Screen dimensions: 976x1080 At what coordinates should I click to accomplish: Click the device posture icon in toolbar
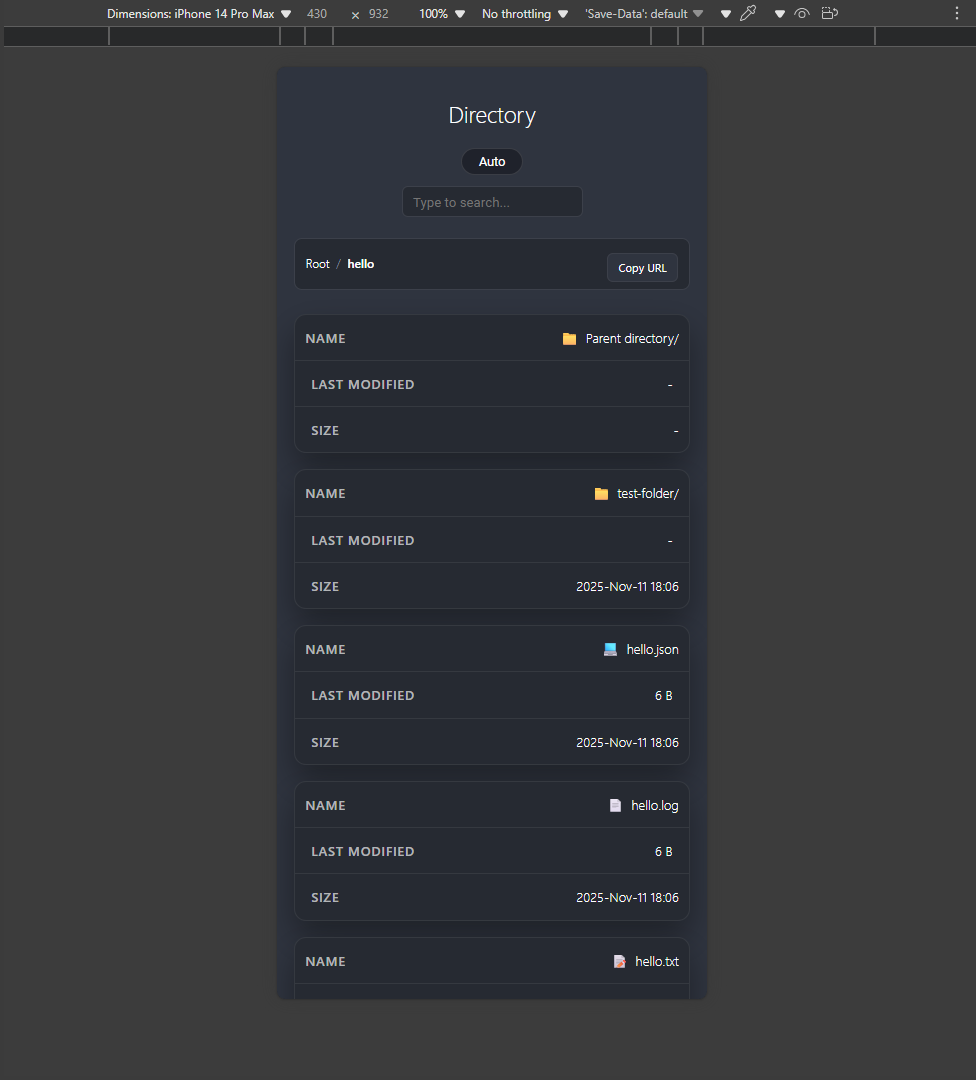(829, 14)
